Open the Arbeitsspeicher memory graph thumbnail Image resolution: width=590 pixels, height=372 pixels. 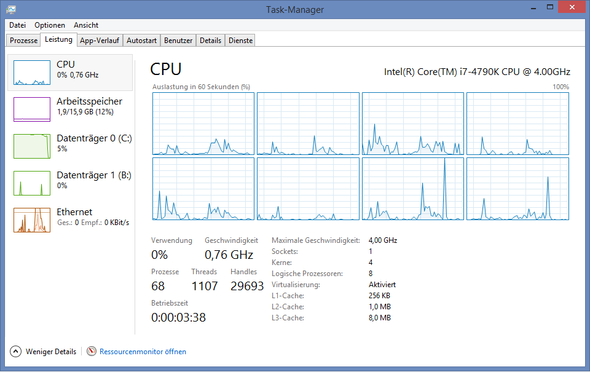tap(32, 109)
